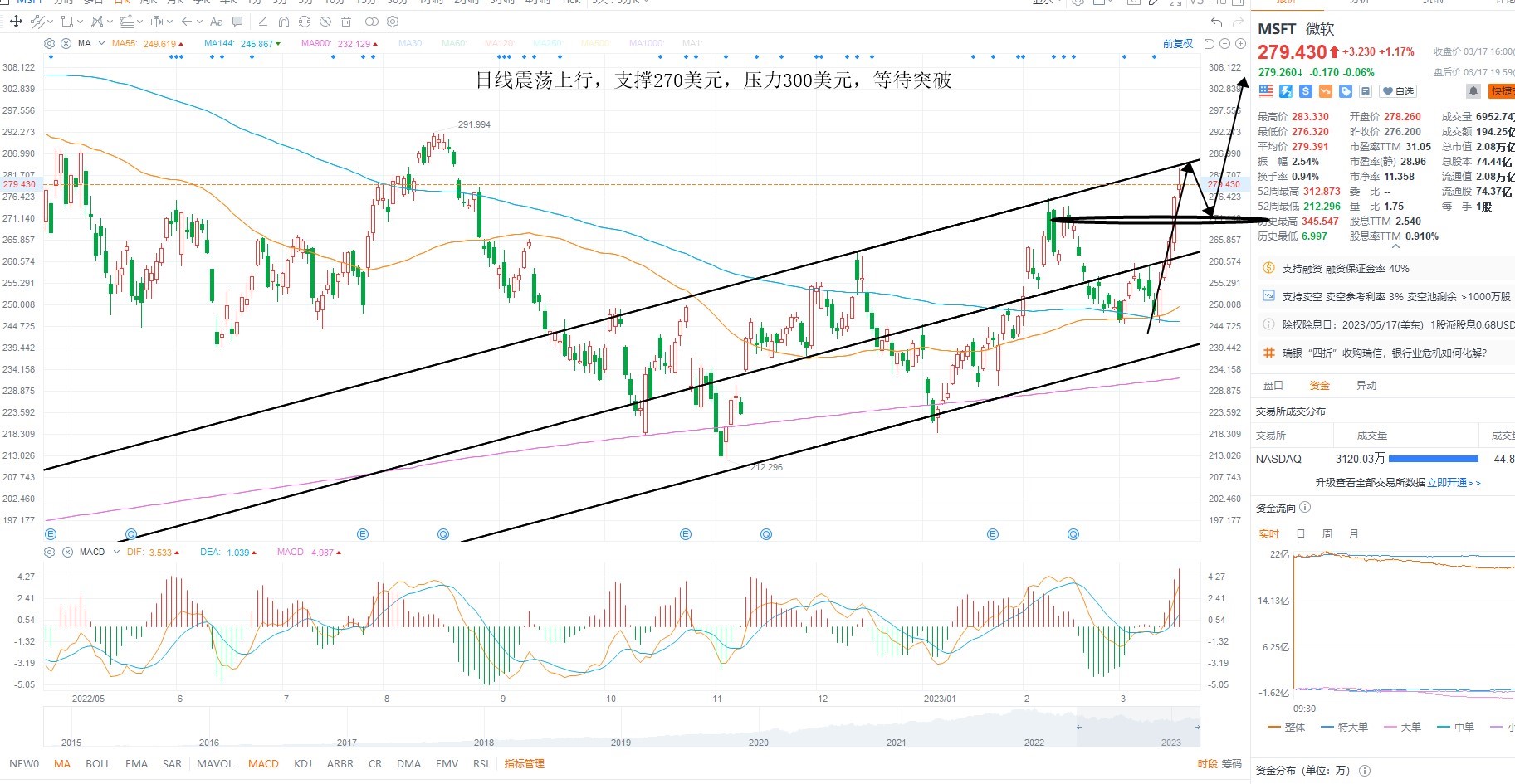This screenshot has width=1515, height=784.
Task: Click the US flag market icon
Action: click(x=1265, y=91)
